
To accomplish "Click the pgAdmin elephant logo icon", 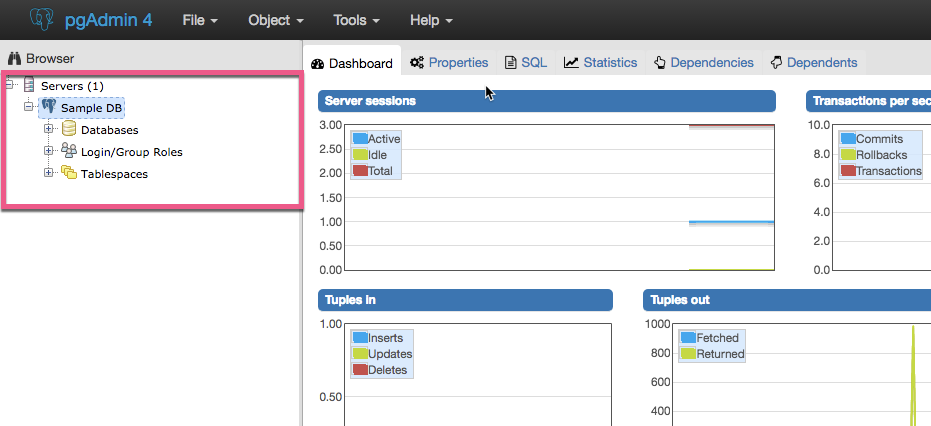I will tap(43, 20).
